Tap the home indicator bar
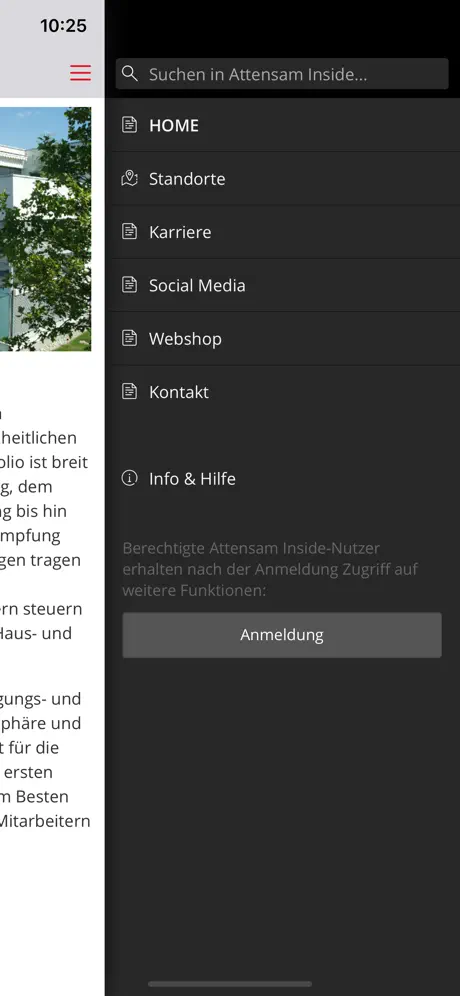This screenshot has width=460, height=996. pyautogui.click(x=230, y=984)
